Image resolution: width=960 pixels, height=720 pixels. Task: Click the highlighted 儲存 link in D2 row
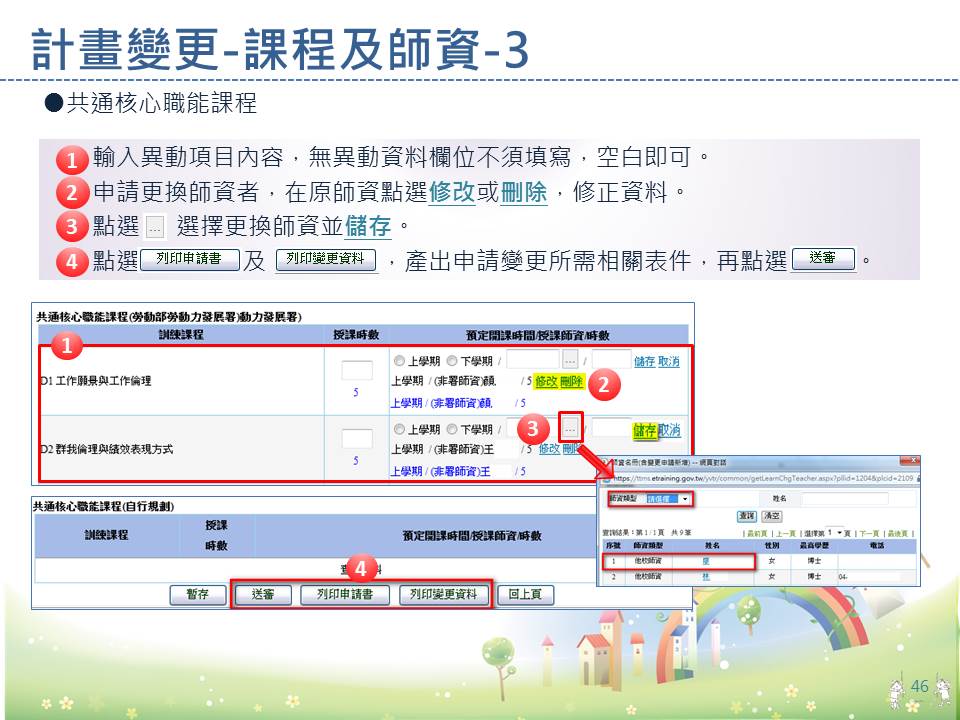645,430
